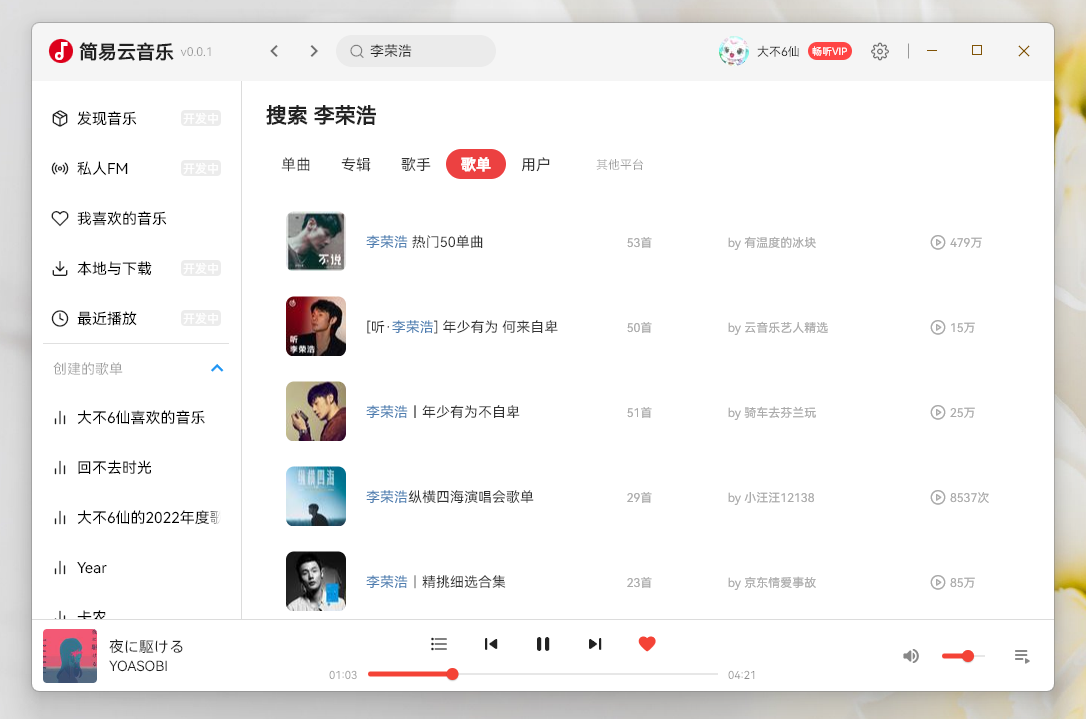The image size is (1086, 719).
Task: Seek on the playback progress bar
Action: pyautogui.click(x=543, y=674)
